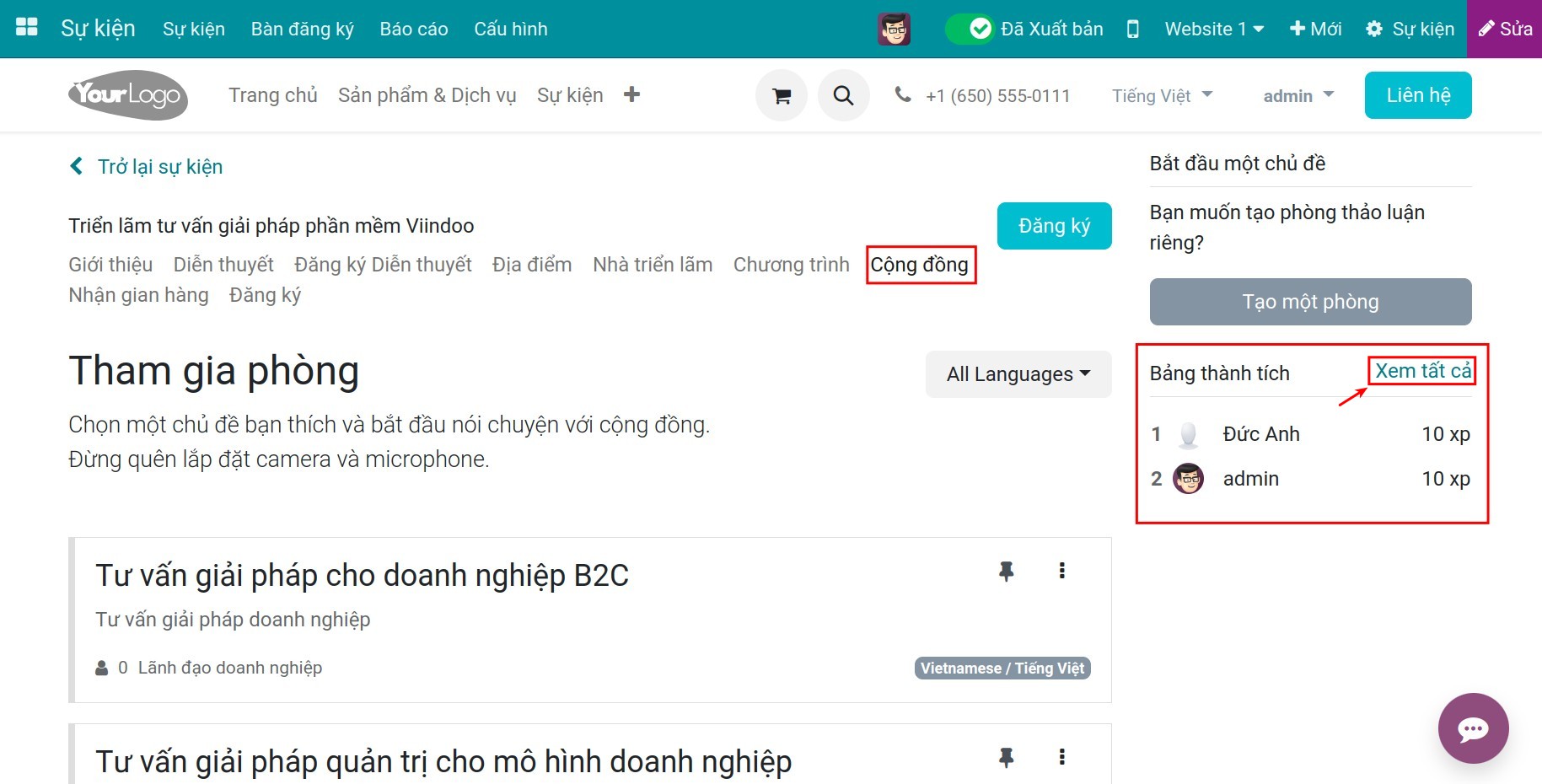Expand the admin user dropdown
Image resolution: width=1542 pixels, height=784 pixels.
[x=1298, y=96]
